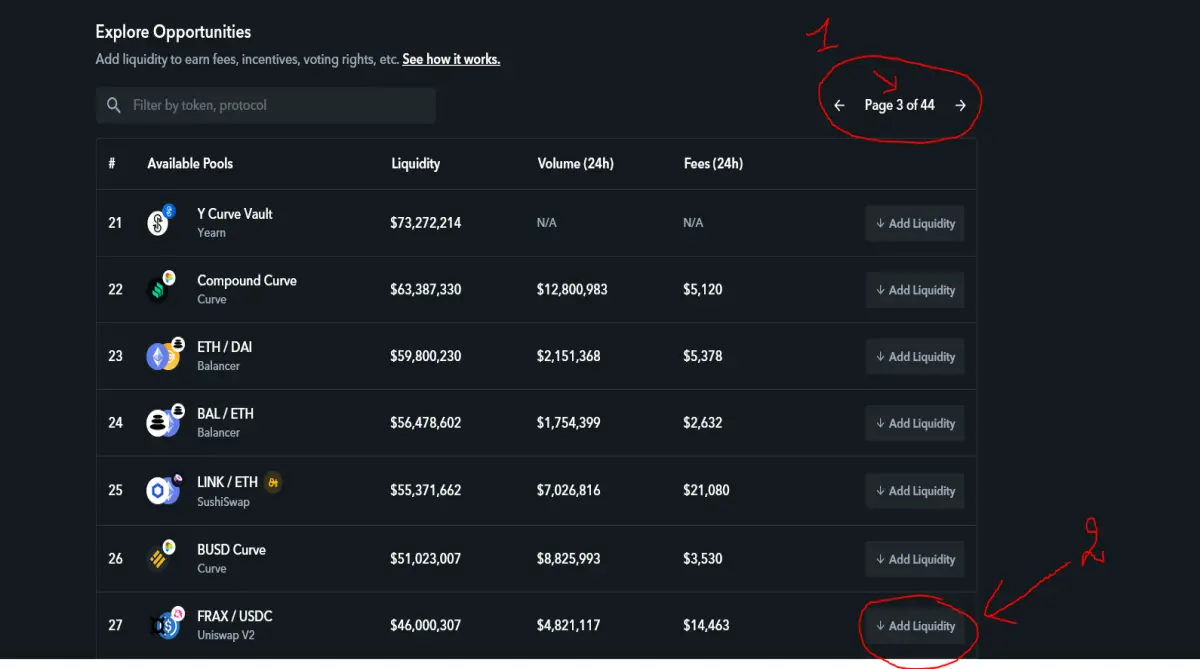Click the BUSD Curve pool icon

click(x=160, y=557)
